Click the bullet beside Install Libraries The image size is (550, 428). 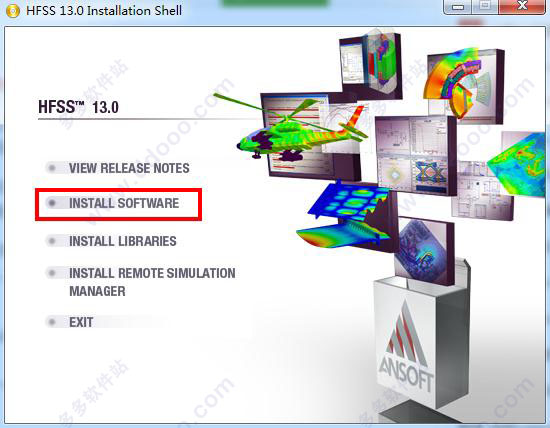click(x=52, y=241)
